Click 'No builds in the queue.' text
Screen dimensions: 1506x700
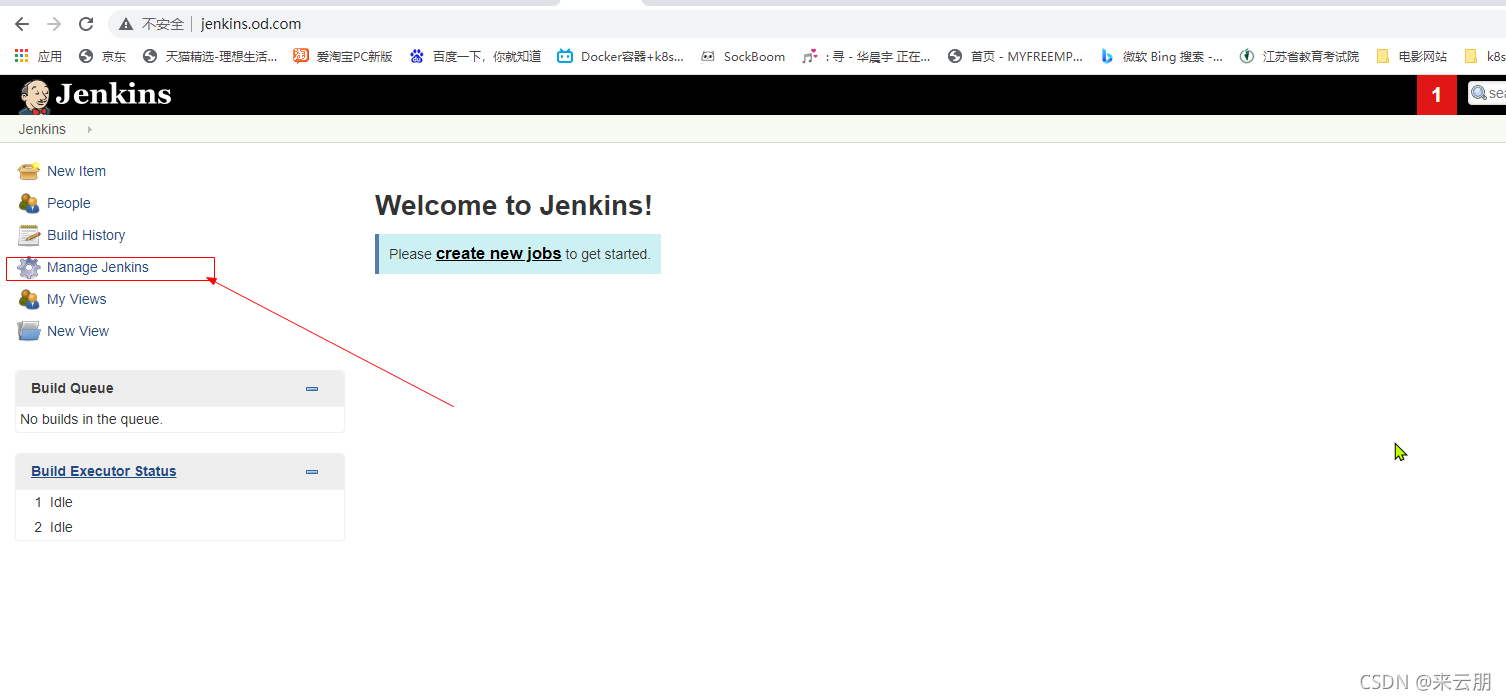coord(91,419)
